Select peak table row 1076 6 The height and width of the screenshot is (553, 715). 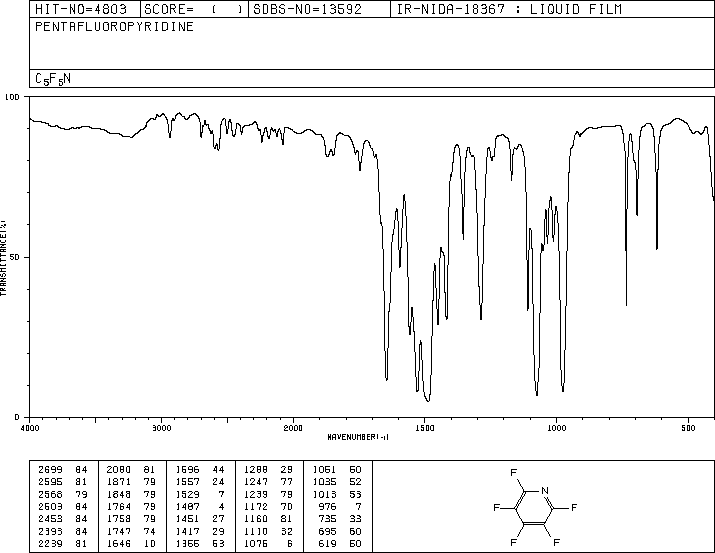268,543
